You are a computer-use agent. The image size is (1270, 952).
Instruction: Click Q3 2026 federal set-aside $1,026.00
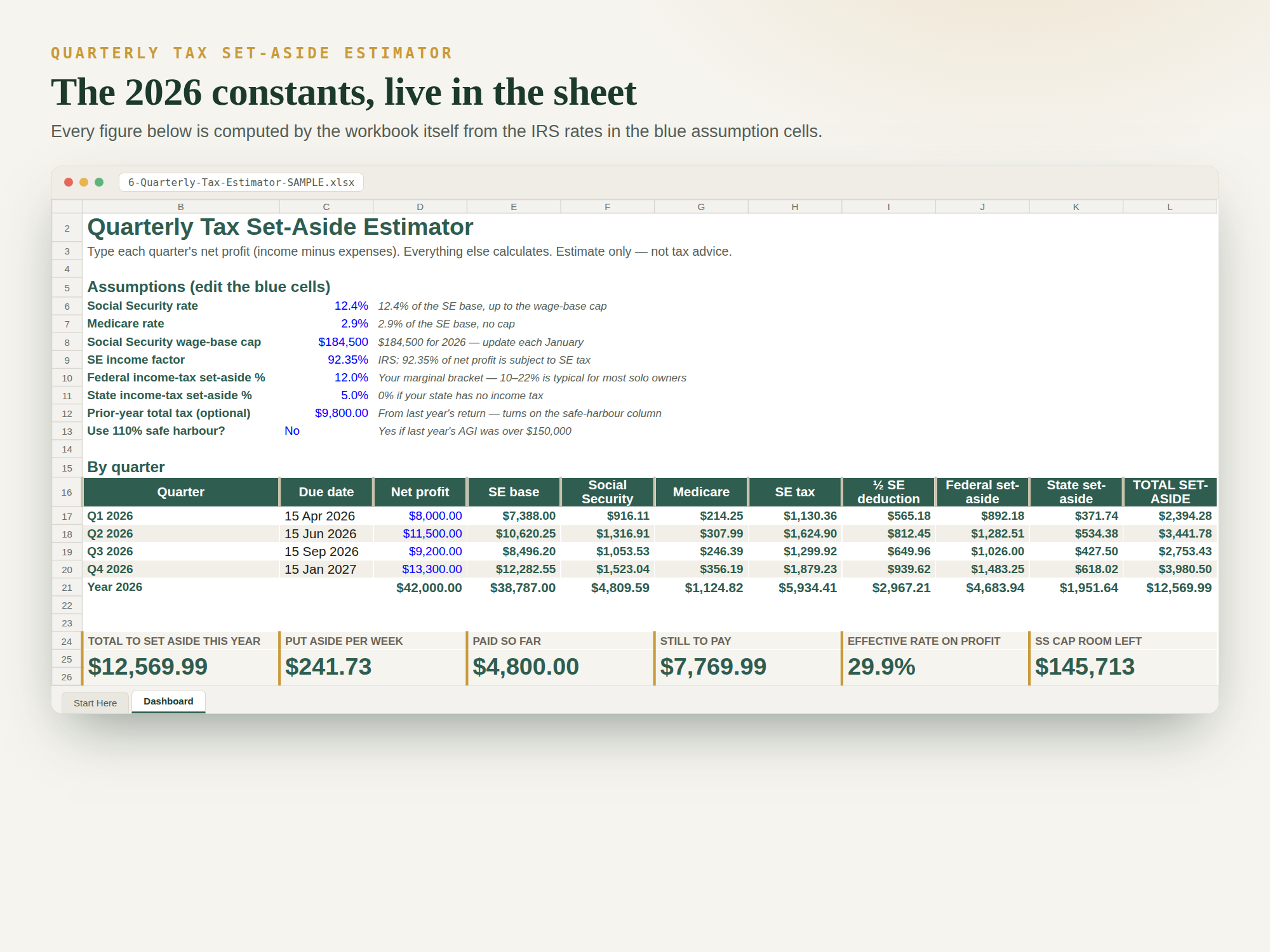click(x=982, y=552)
